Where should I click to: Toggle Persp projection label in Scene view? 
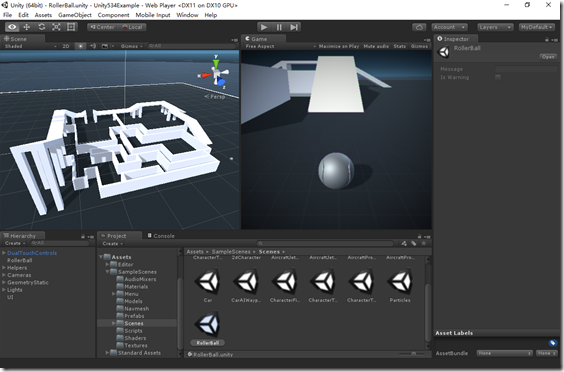pyautogui.click(x=215, y=97)
